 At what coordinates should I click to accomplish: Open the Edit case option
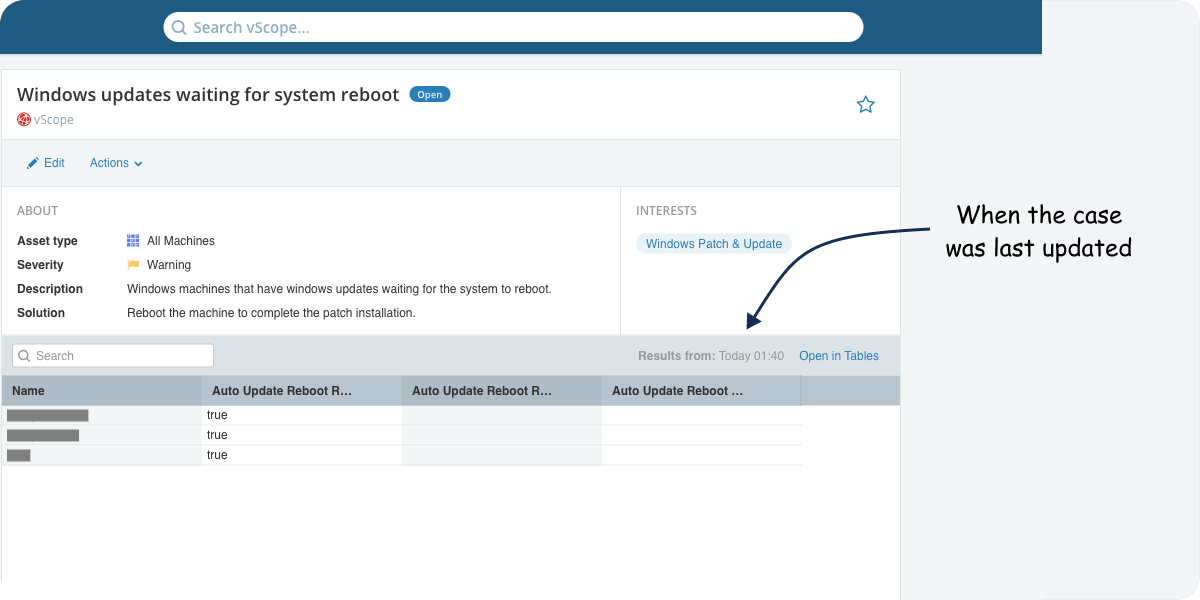tap(46, 163)
